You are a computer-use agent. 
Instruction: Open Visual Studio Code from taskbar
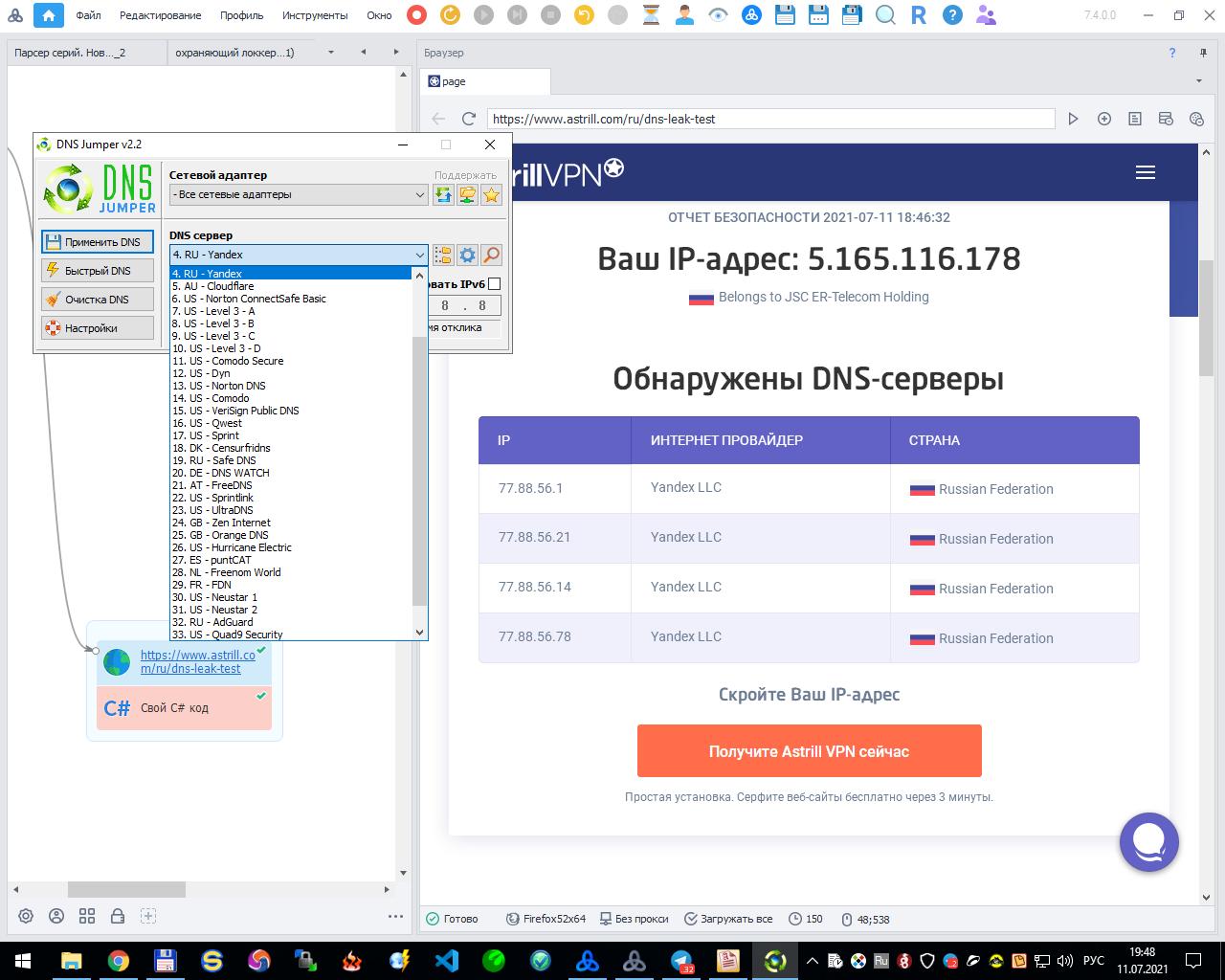coord(447,961)
